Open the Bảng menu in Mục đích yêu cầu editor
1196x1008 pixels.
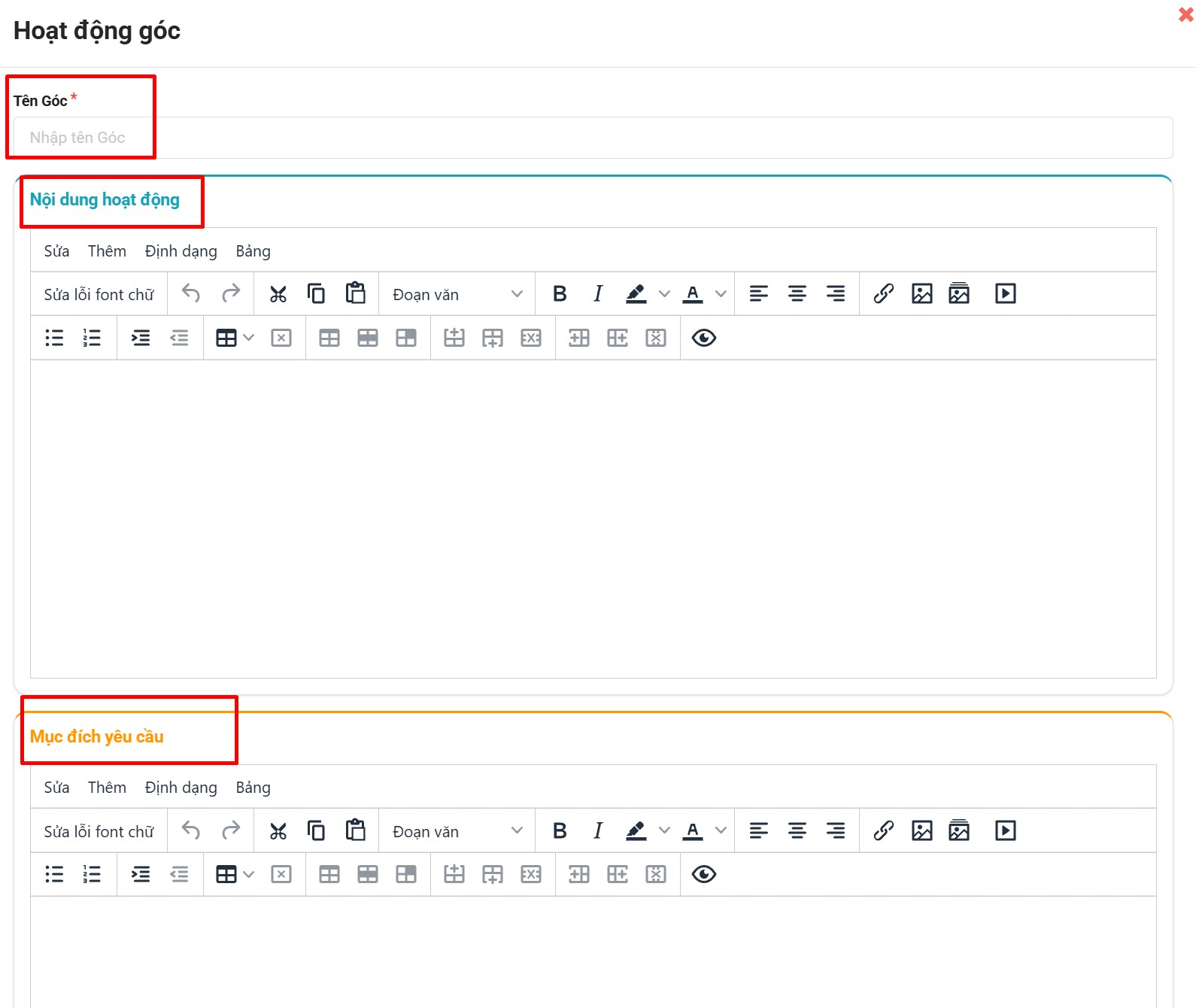click(253, 788)
